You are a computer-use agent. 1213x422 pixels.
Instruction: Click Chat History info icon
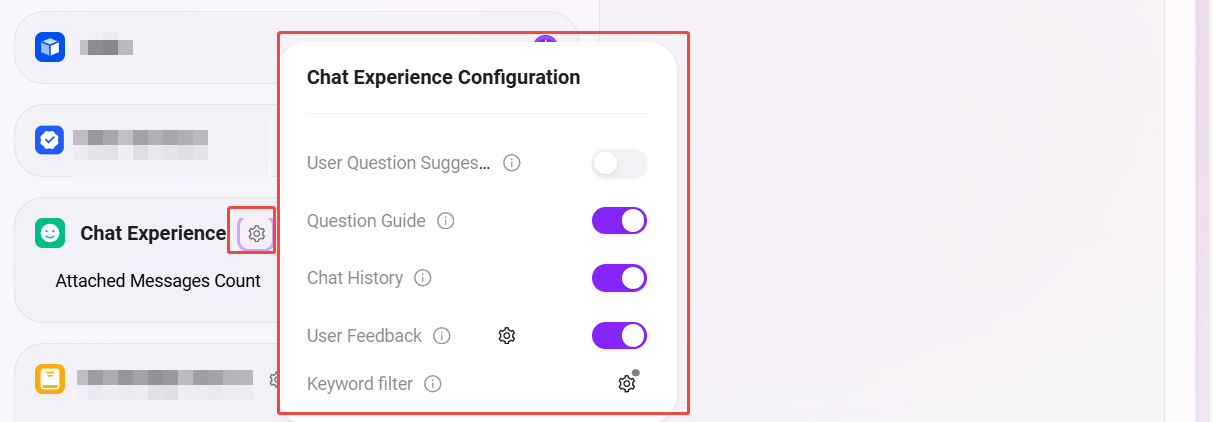(423, 278)
